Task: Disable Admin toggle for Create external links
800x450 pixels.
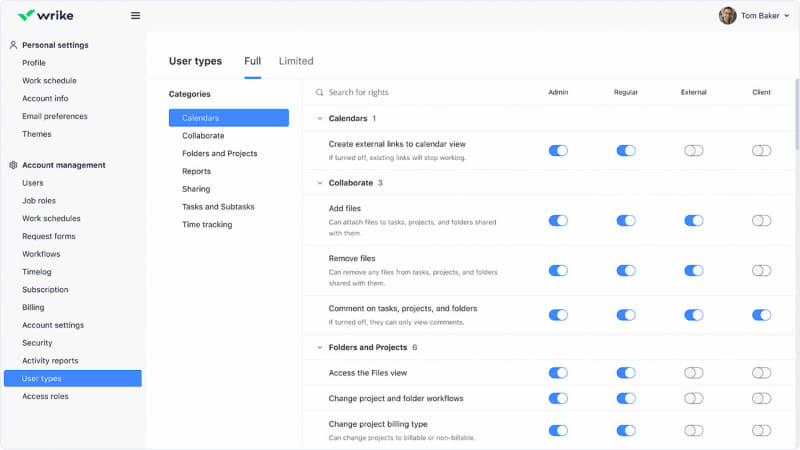Action: (558, 150)
